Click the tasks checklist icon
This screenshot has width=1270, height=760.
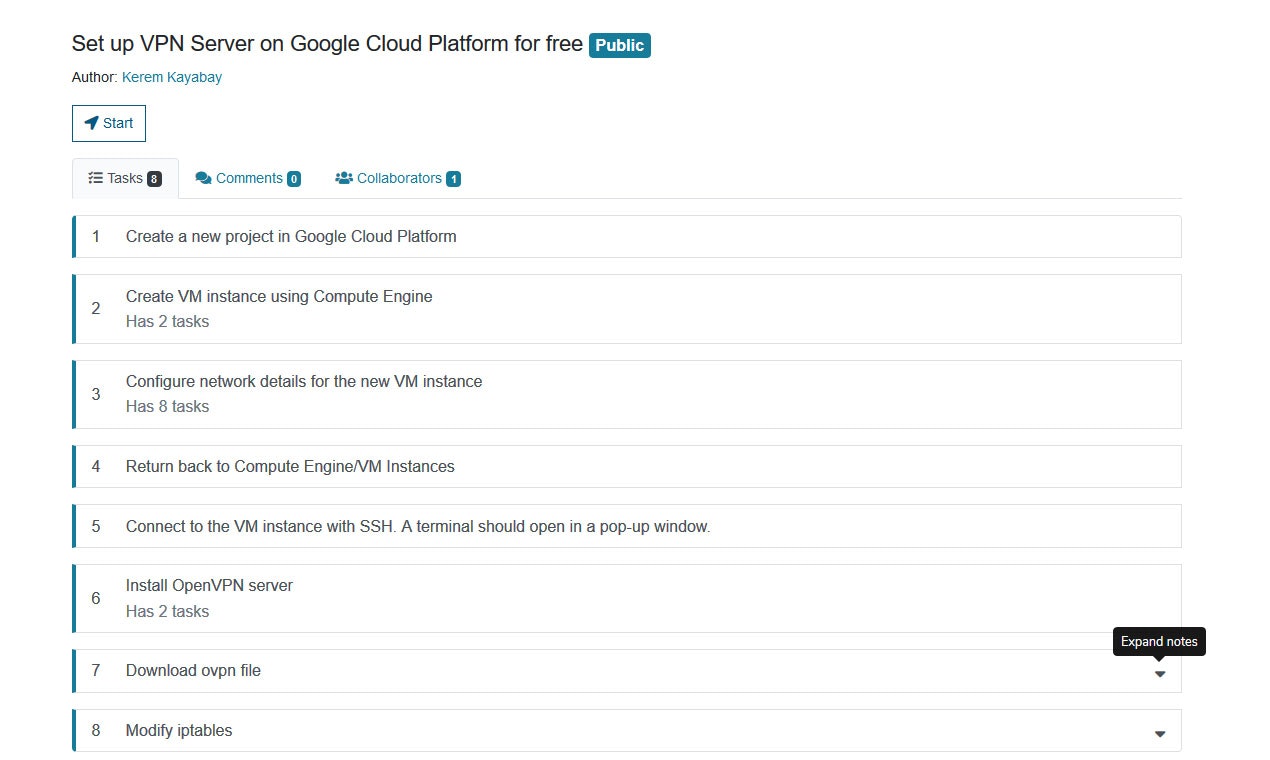95,178
